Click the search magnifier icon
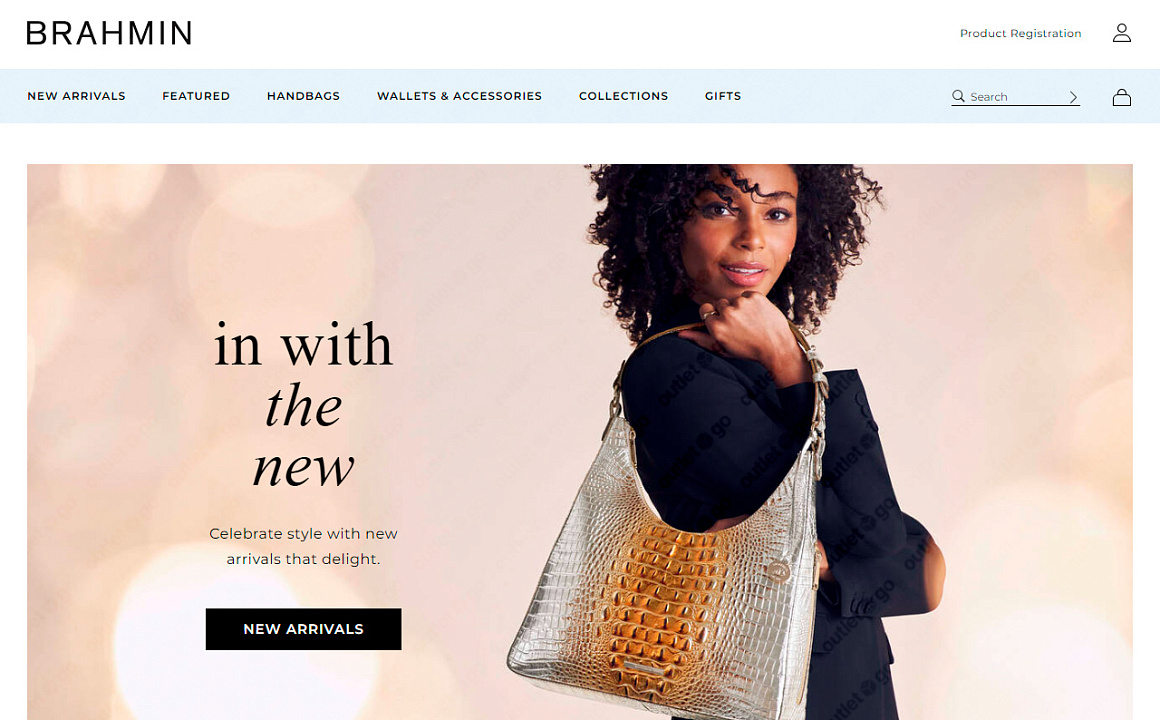Viewport: 1160px width, 720px height. point(958,96)
